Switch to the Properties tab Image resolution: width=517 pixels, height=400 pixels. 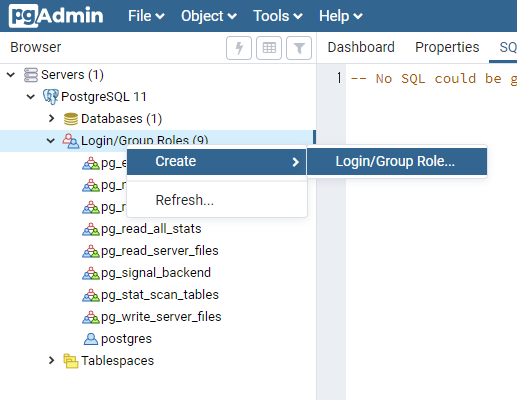447,47
